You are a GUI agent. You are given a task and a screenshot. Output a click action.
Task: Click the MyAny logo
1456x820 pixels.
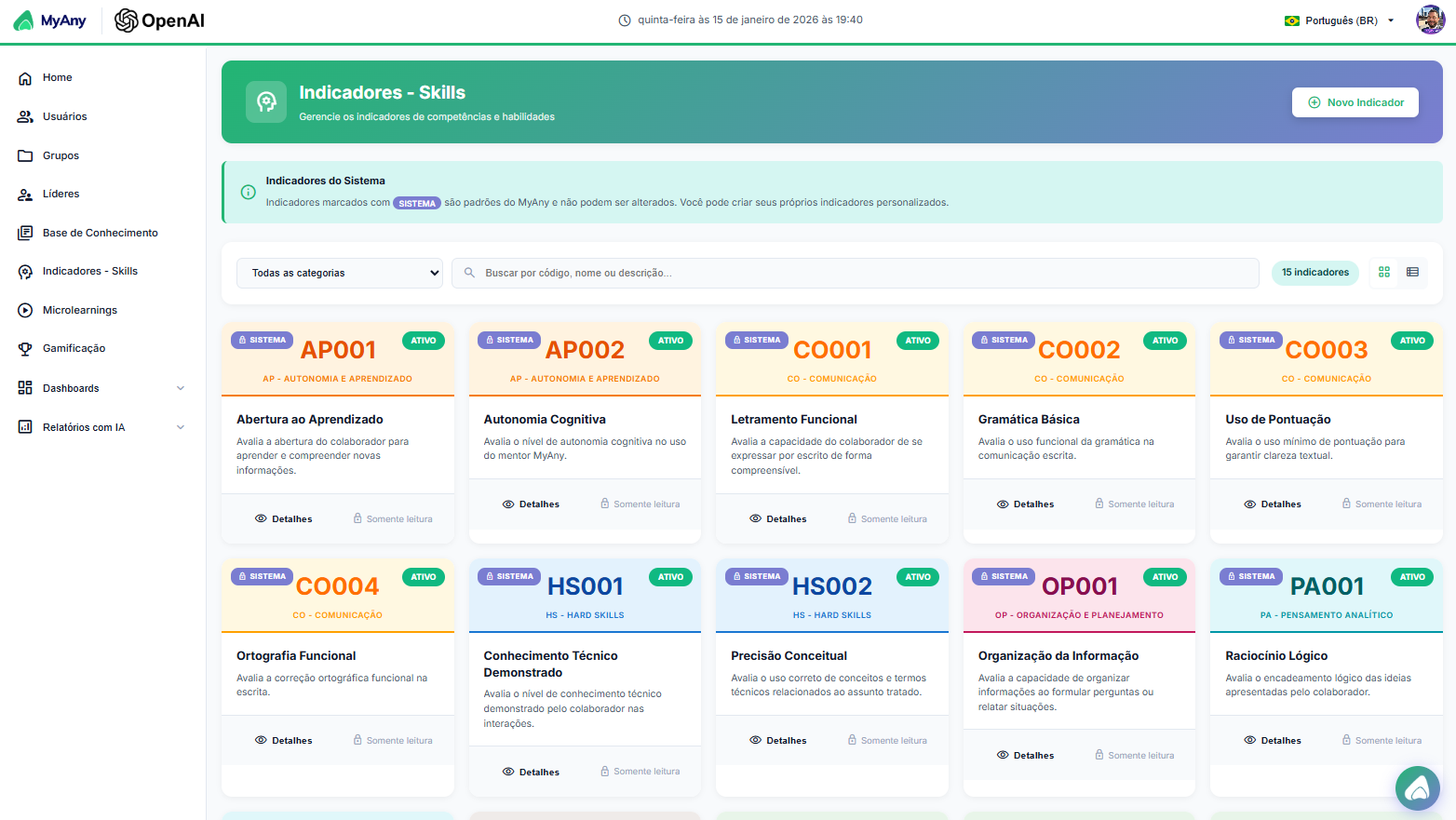coord(49,20)
